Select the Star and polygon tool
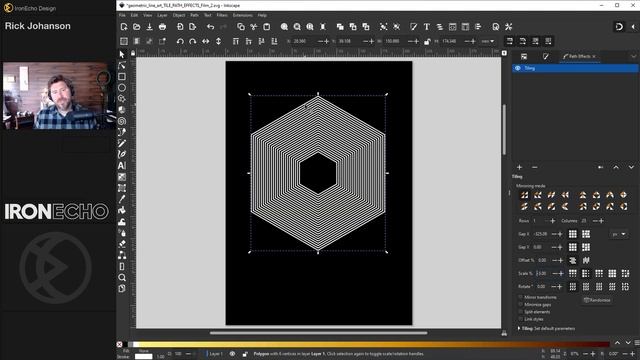This screenshot has height=360, width=640. pyautogui.click(x=122, y=99)
